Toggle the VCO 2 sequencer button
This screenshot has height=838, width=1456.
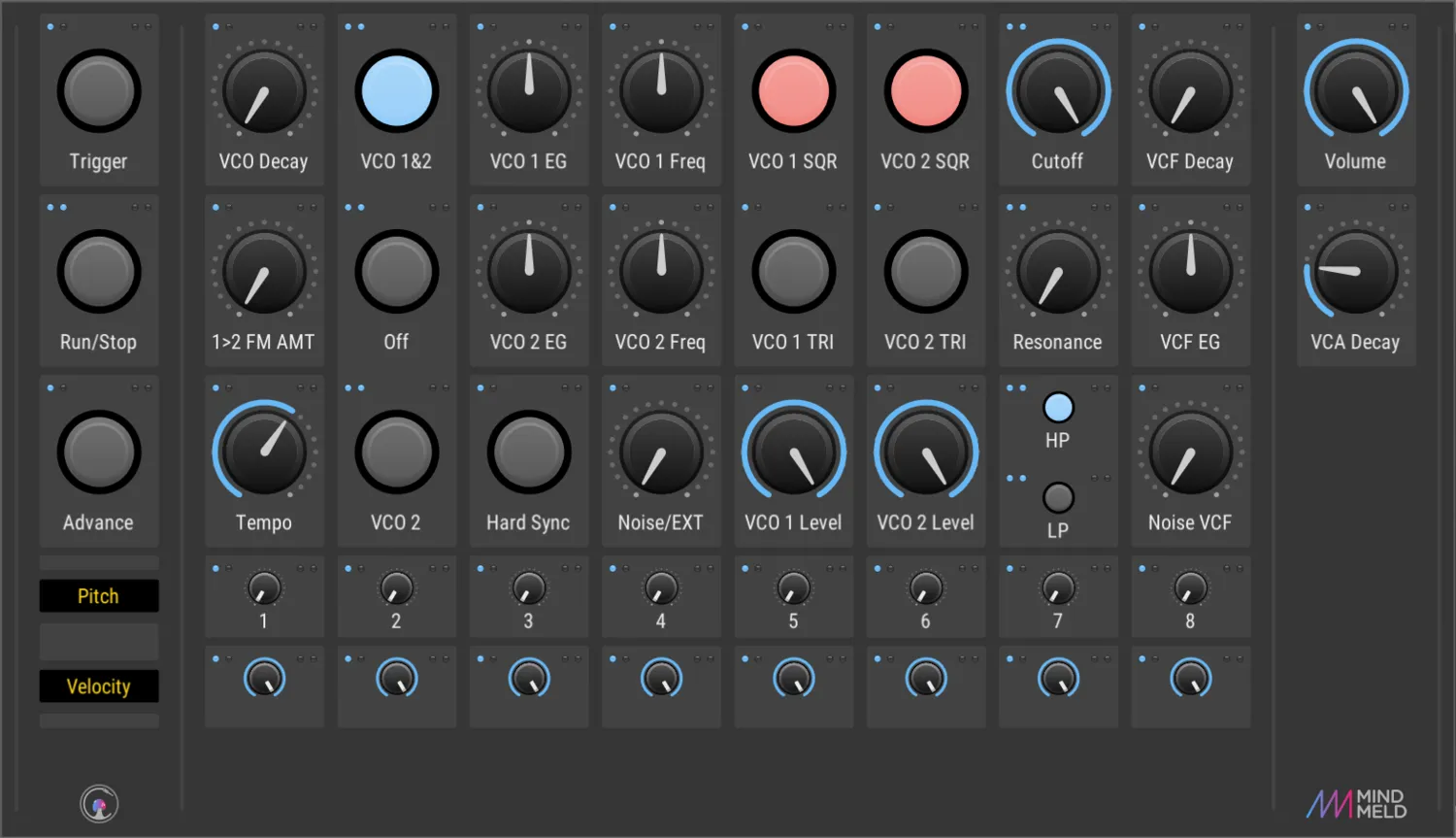397,453
